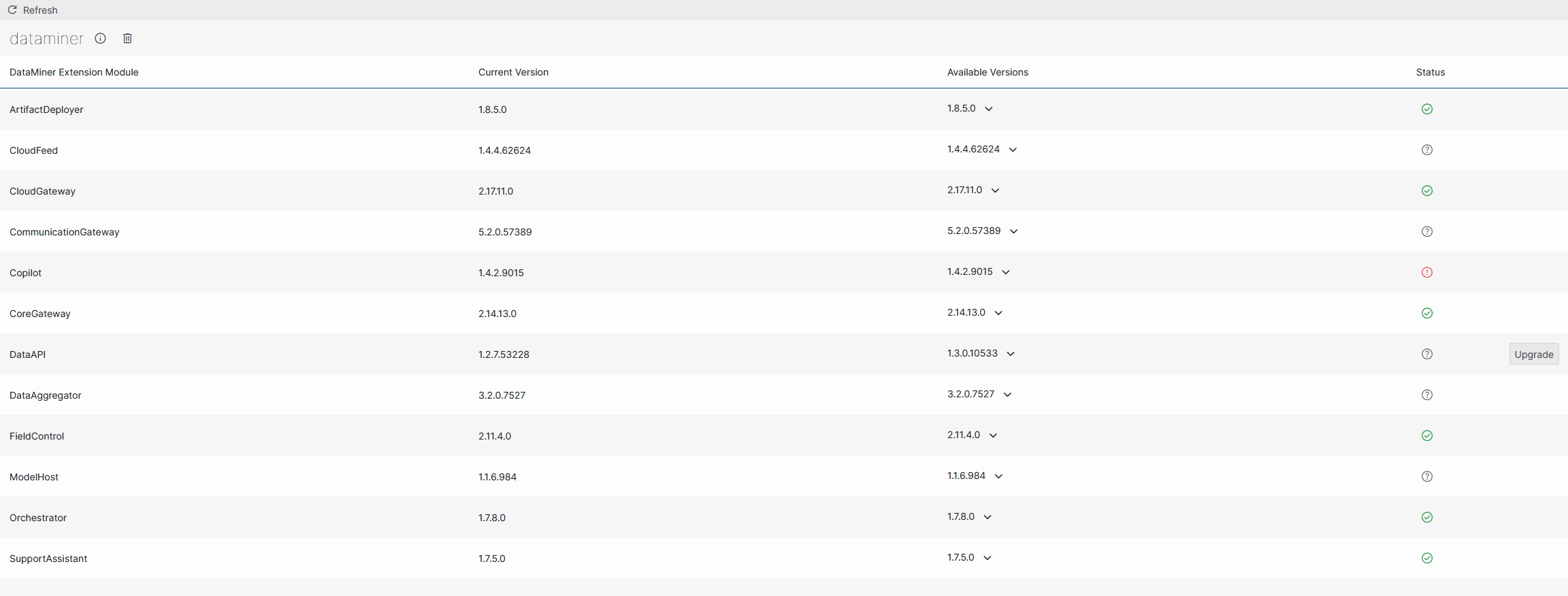Screen dimensions: 1568x596
Task: Select ArtifactDeployer module name
Action: tap(46, 110)
